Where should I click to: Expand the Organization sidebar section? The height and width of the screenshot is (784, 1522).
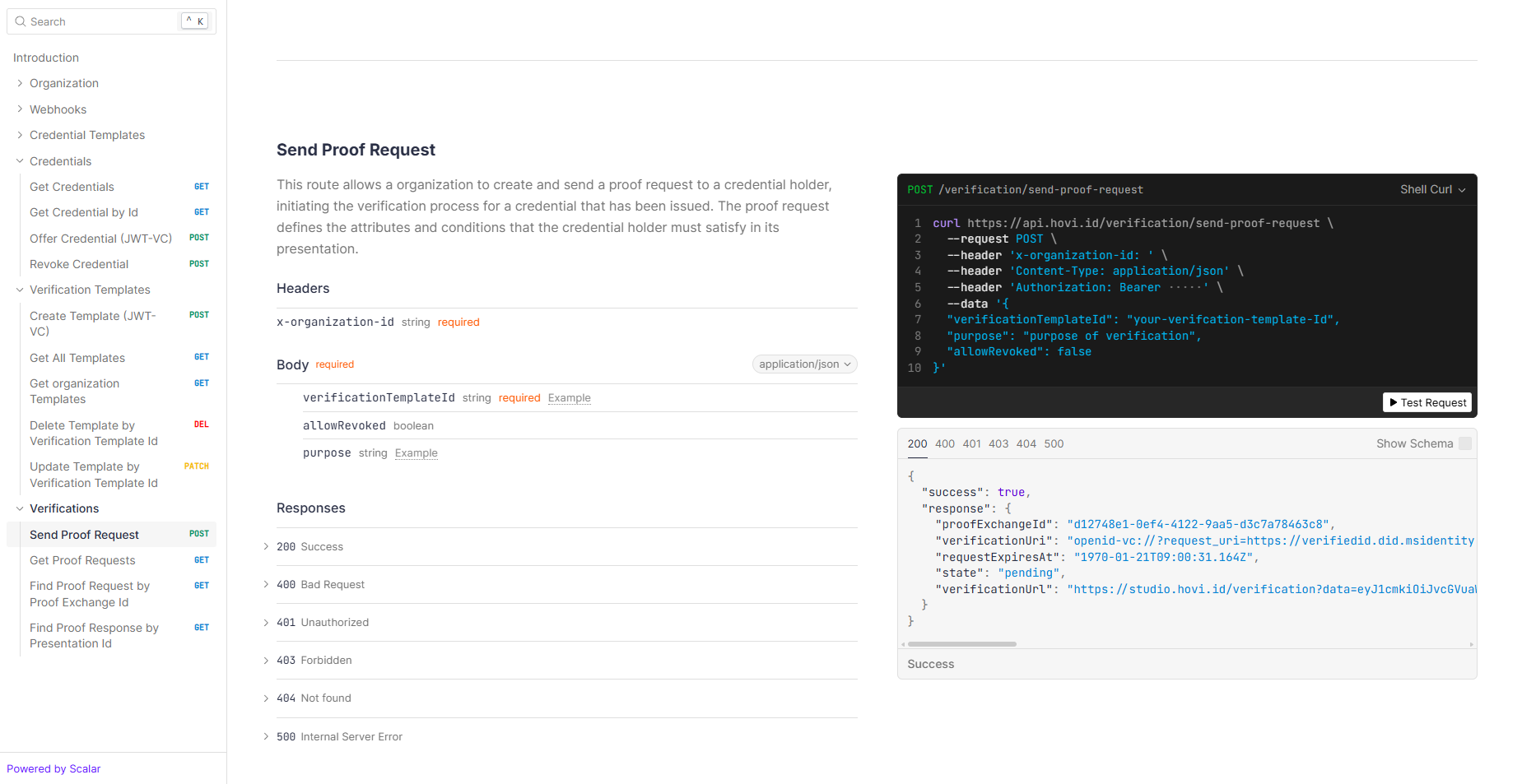(x=20, y=83)
